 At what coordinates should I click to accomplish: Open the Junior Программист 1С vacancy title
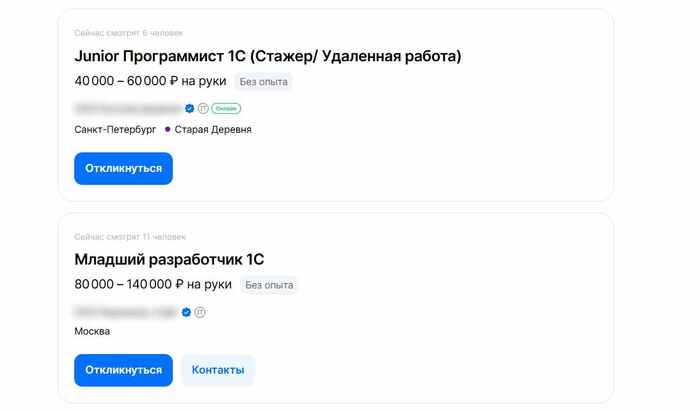pyautogui.click(x=267, y=56)
